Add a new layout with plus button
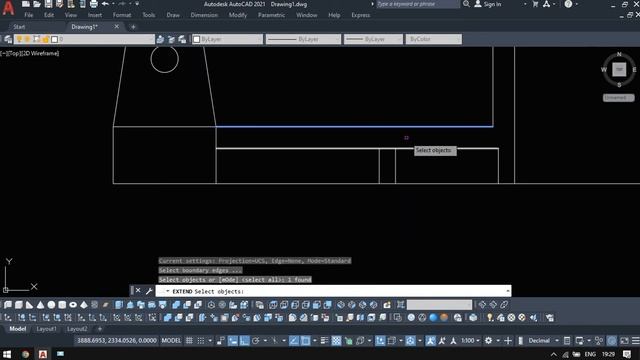640x360 pixels. 100,329
